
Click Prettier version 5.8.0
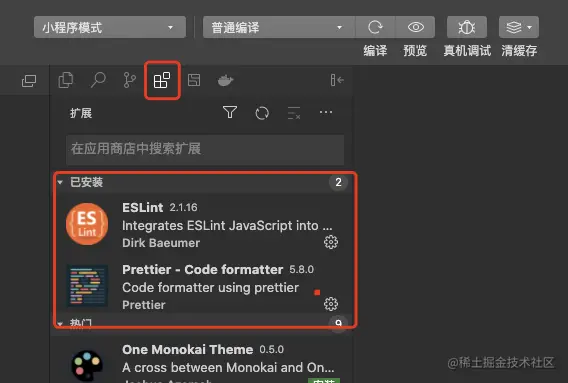(x=301, y=270)
